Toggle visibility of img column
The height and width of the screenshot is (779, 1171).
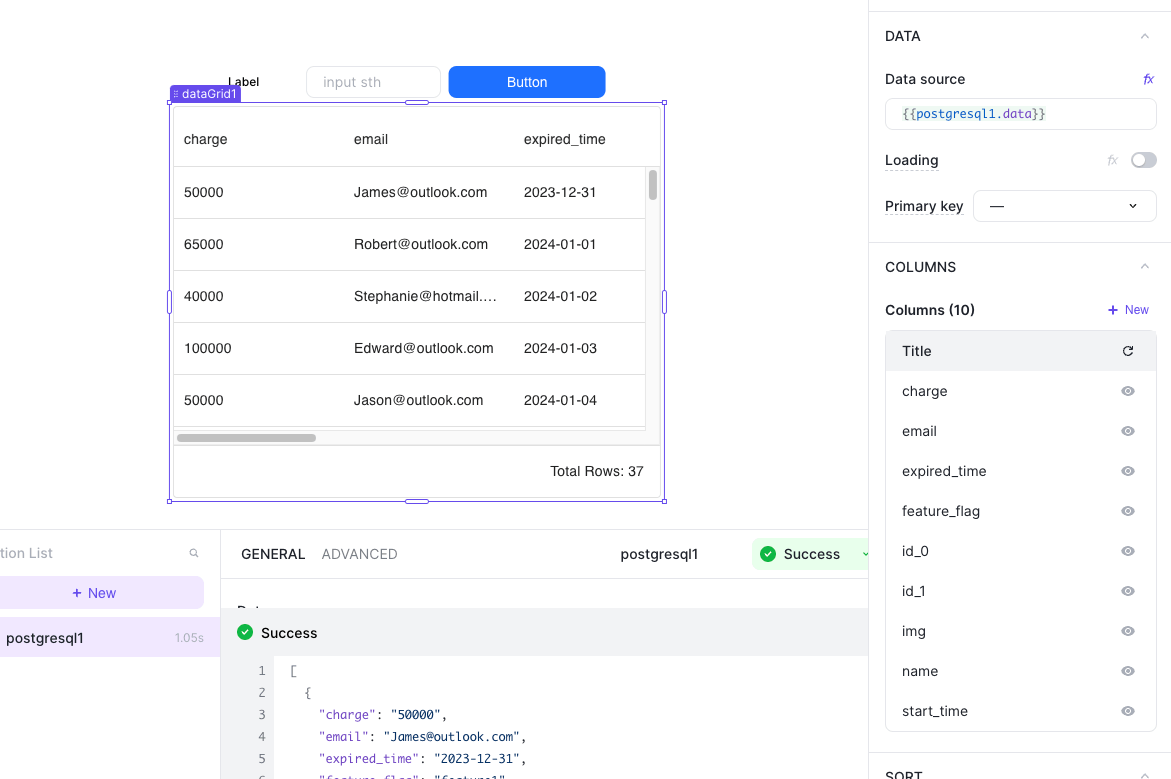tap(1128, 631)
